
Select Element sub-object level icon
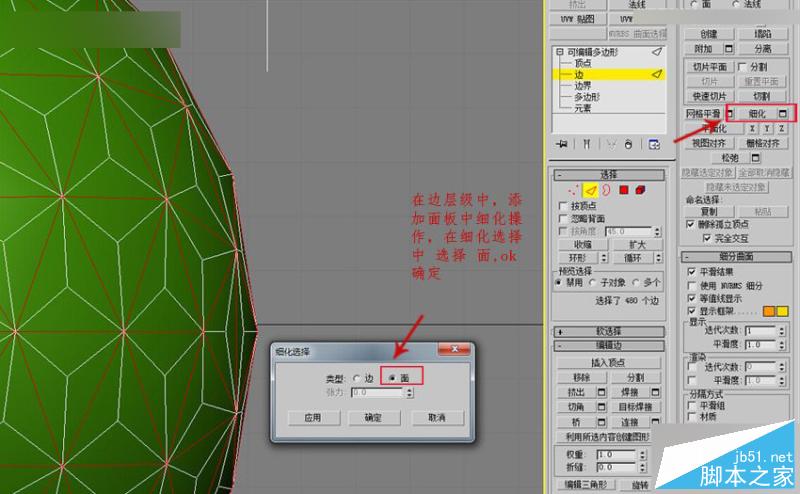(640, 190)
